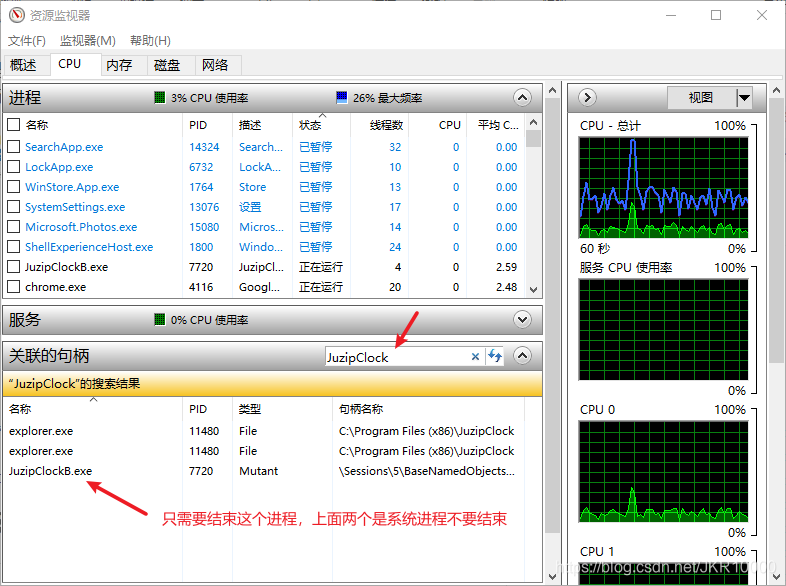
Task: Click the CPU - 总计 usage graph
Action: [x=663, y=187]
